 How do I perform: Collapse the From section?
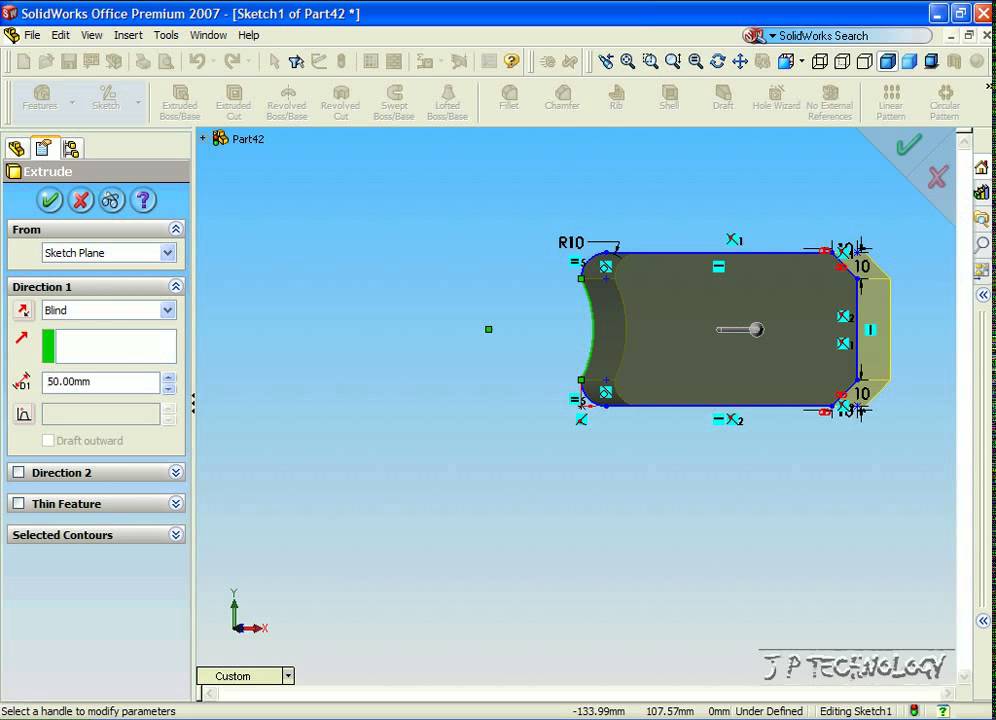pos(176,229)
